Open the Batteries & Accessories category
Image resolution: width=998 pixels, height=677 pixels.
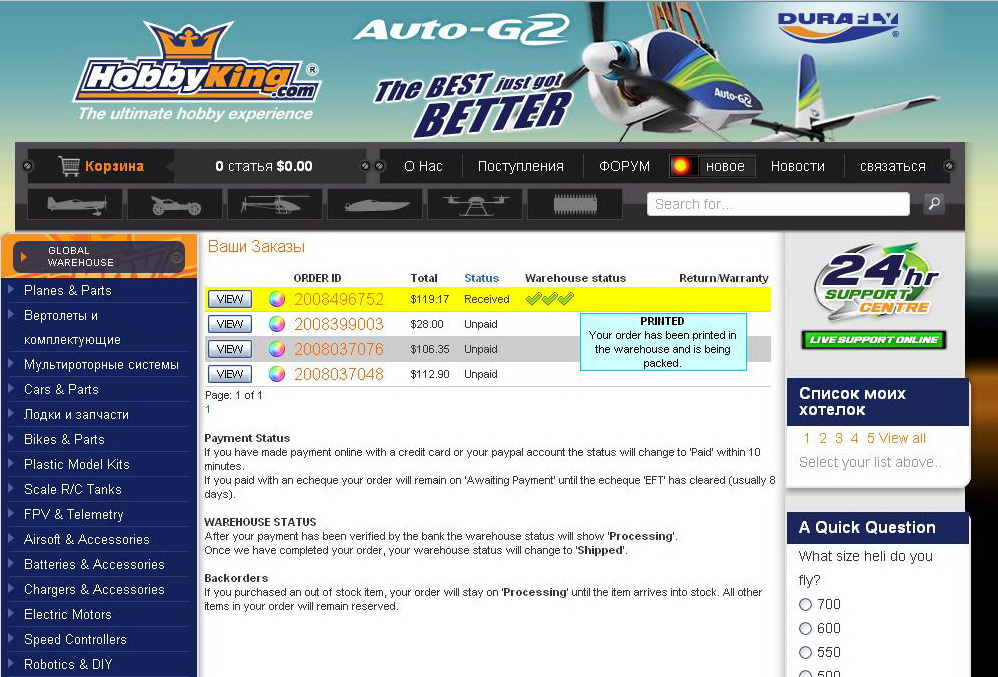pos(94,564)
